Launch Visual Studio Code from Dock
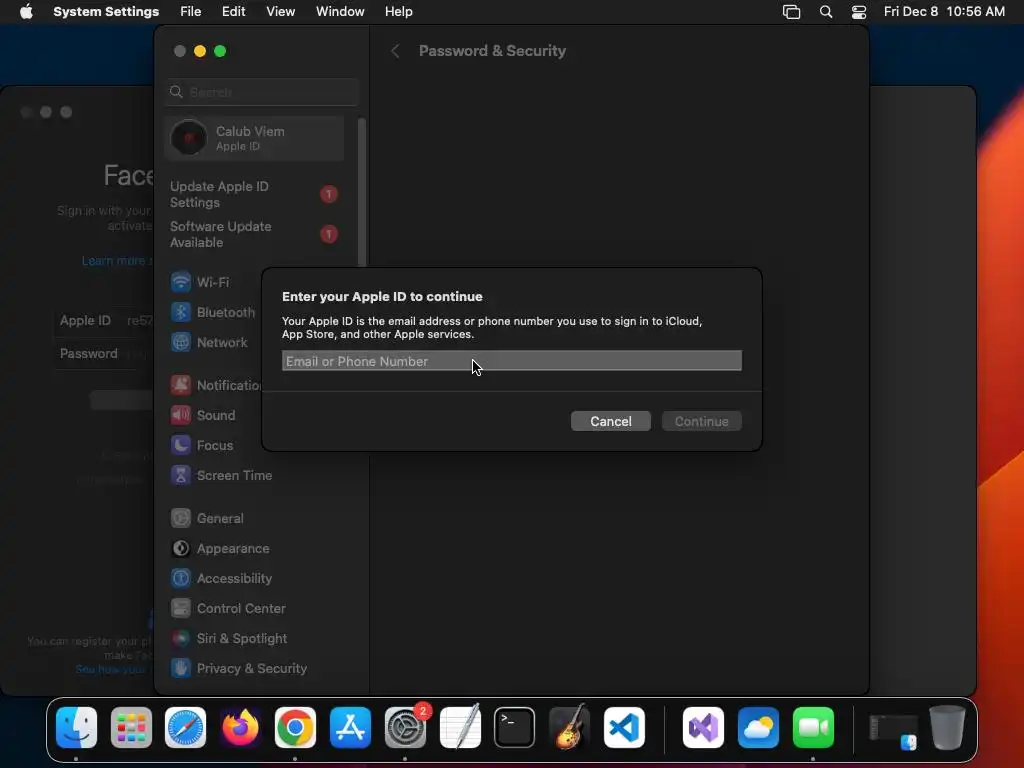Screen dimensions: 1024x768 click(624, 728)
